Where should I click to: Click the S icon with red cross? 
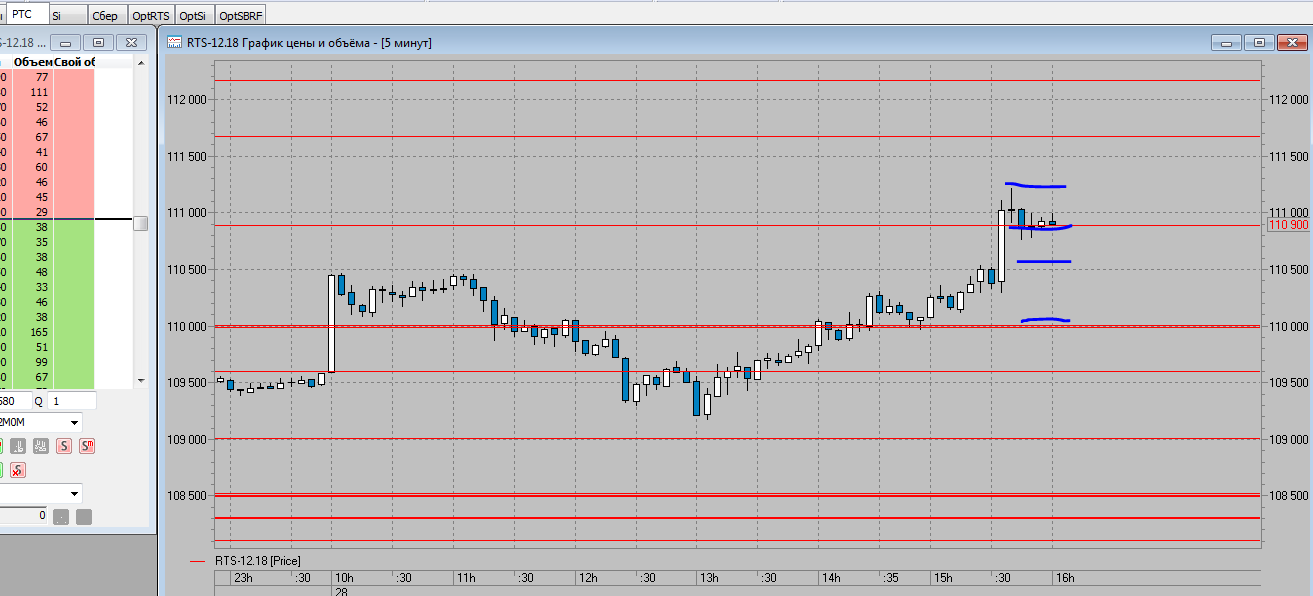18,470
